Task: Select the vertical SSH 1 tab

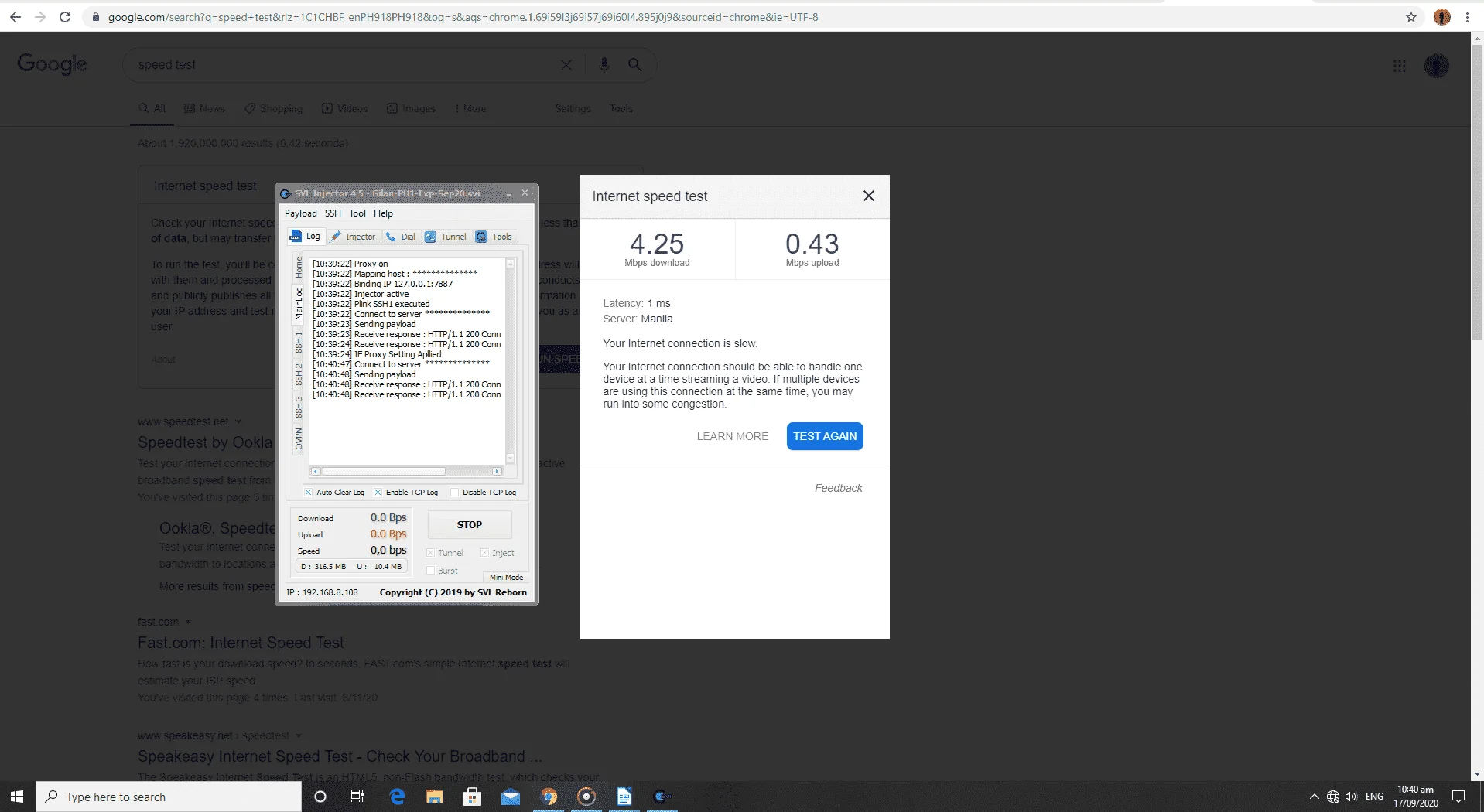Action: (x=299, y=342)
